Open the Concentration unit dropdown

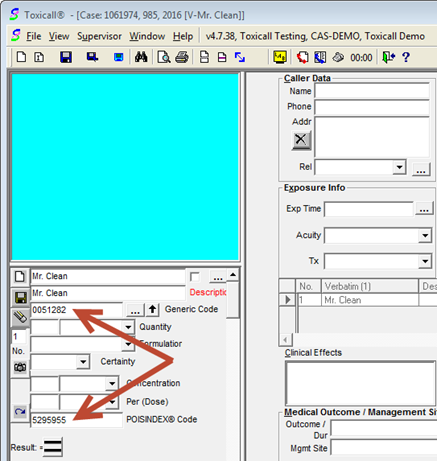112,383
